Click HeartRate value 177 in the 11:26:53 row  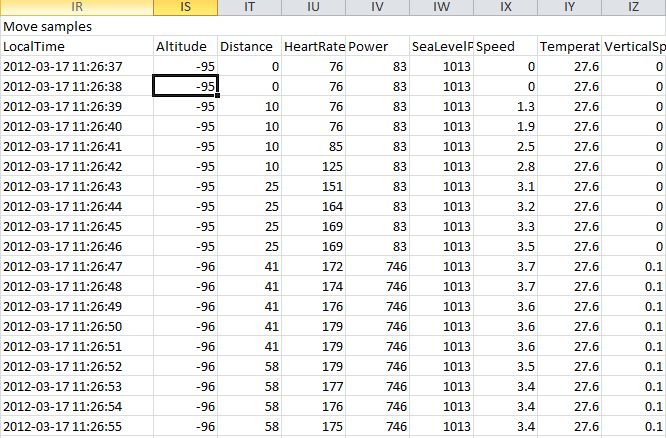(x=314, y=386)
